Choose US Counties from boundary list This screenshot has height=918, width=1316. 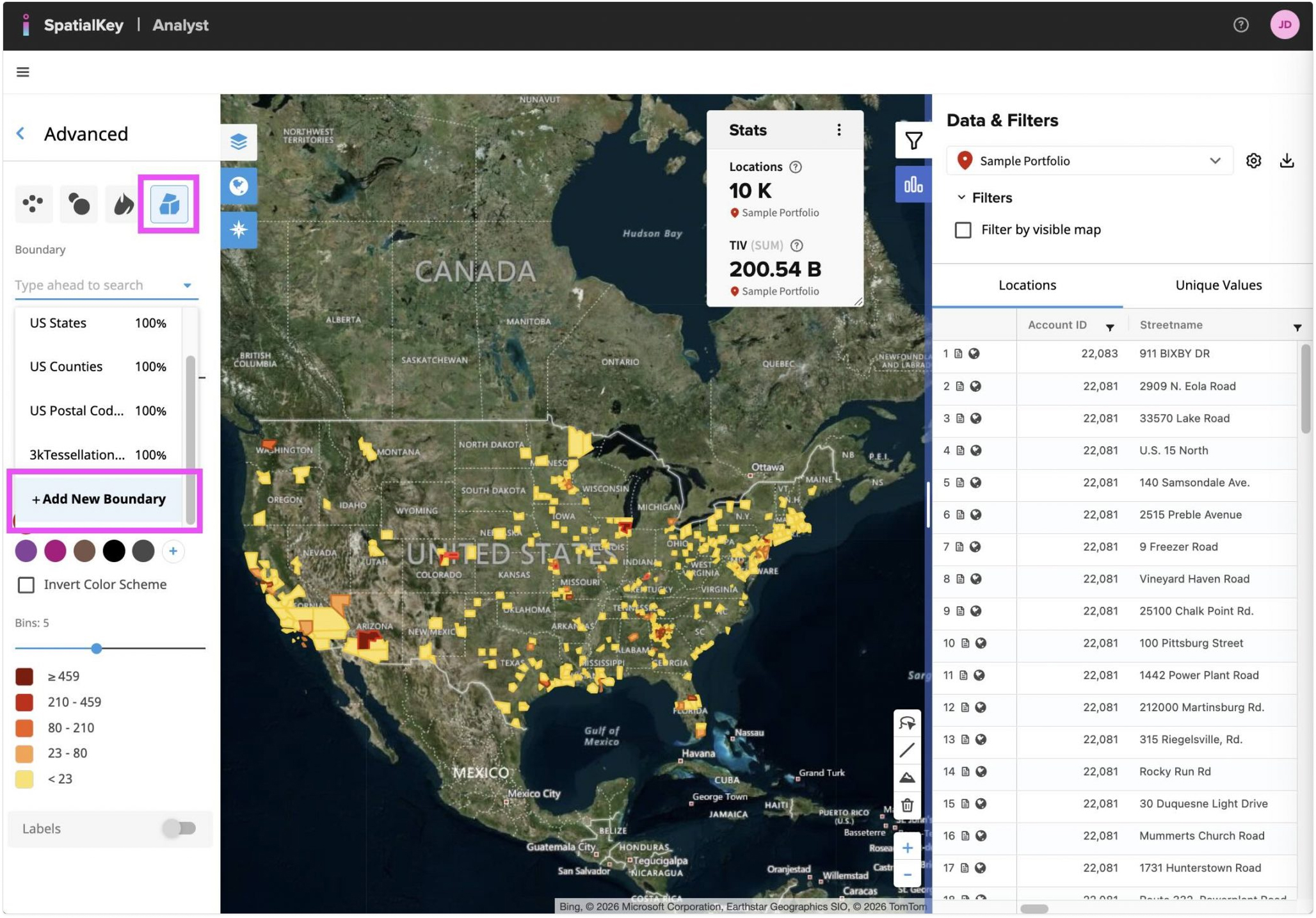coord(67,367)
